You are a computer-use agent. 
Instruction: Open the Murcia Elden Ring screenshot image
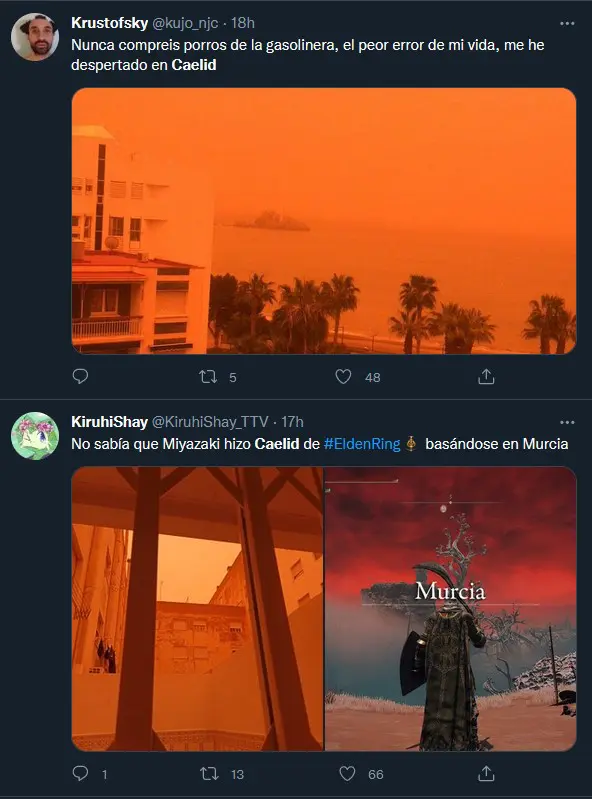(451, 609)
